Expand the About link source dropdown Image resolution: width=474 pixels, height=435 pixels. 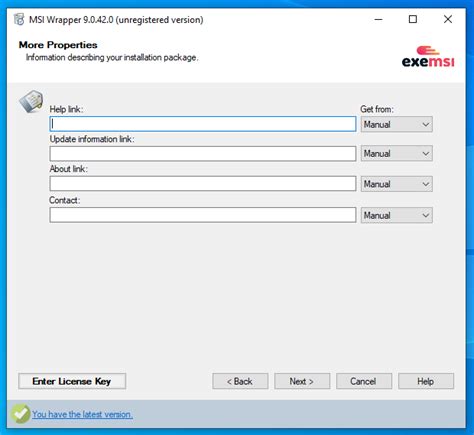396,184
